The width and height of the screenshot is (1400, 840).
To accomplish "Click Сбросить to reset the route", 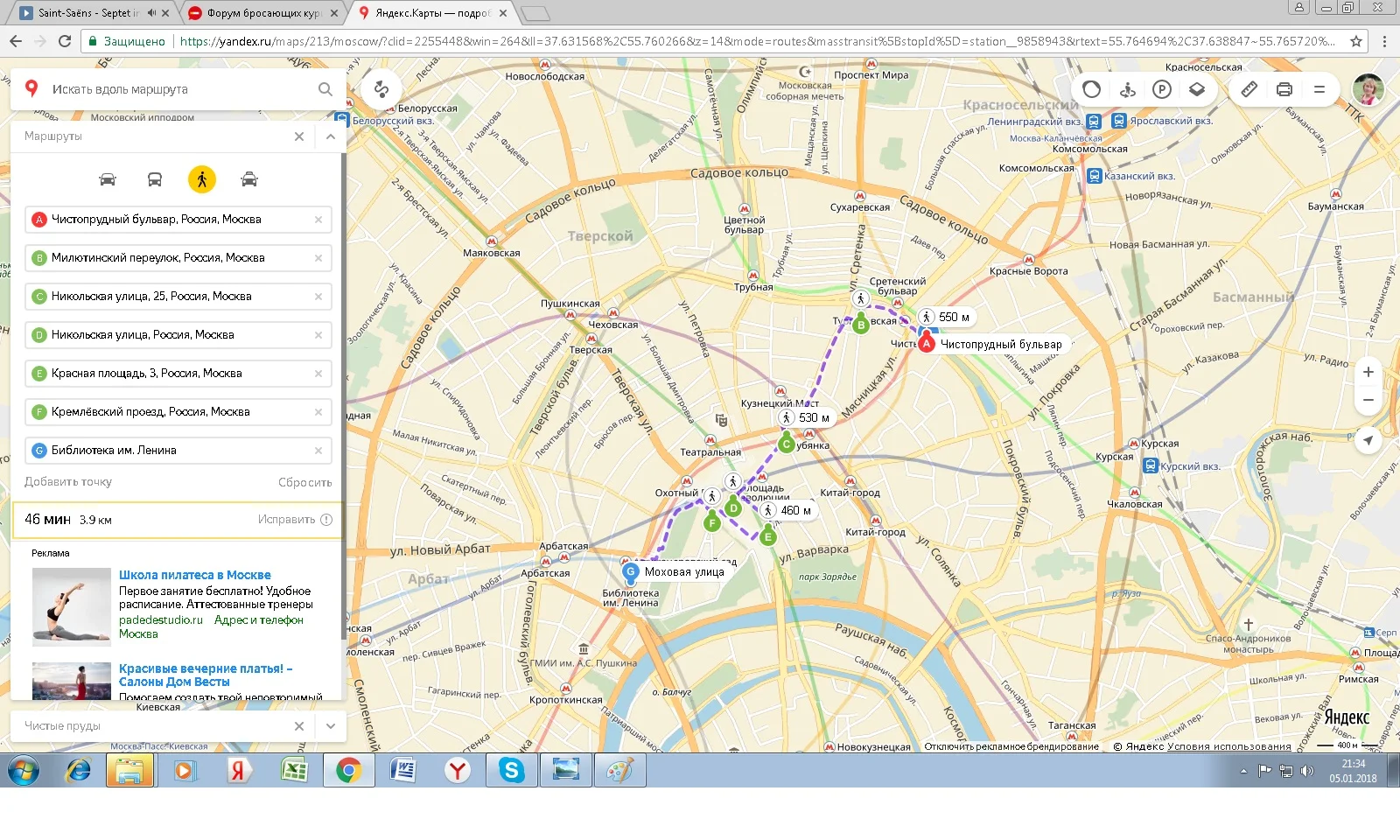I will pos(305,482).
